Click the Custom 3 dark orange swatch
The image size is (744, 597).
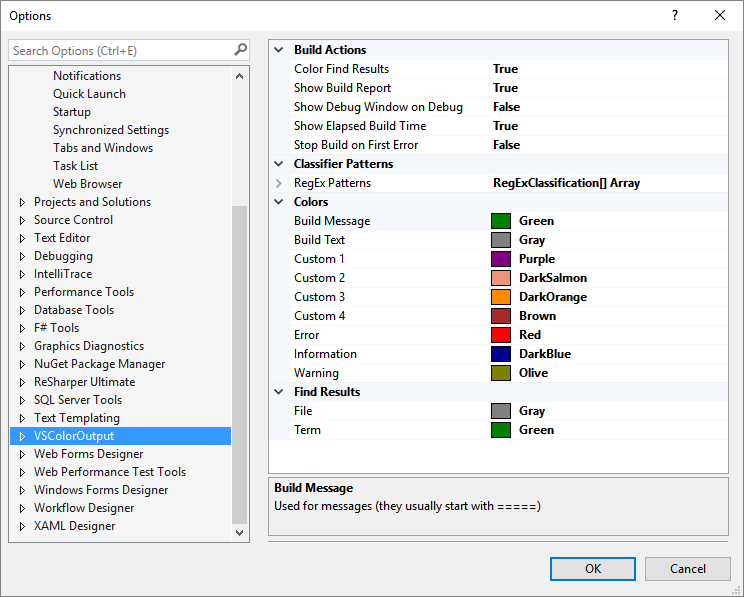click(501, 297)
